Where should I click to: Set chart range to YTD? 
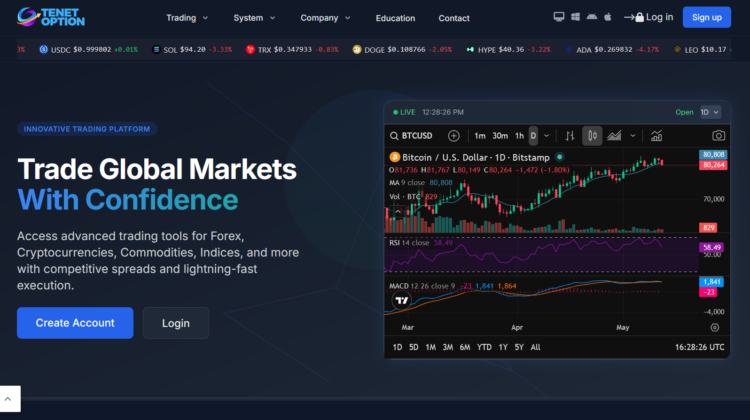[x=484, y=347]
